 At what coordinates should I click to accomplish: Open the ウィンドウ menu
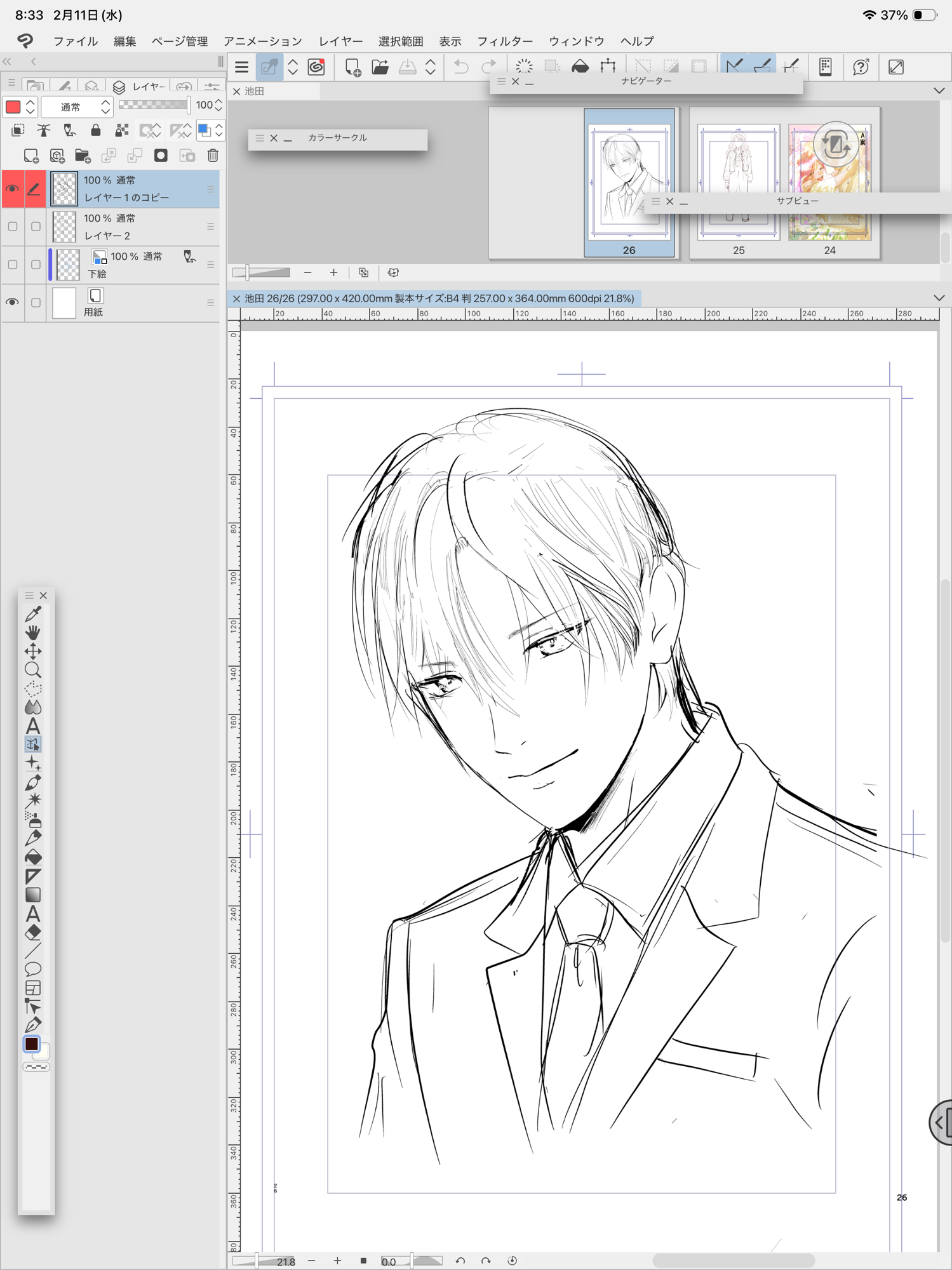click(x=576, y=41)
